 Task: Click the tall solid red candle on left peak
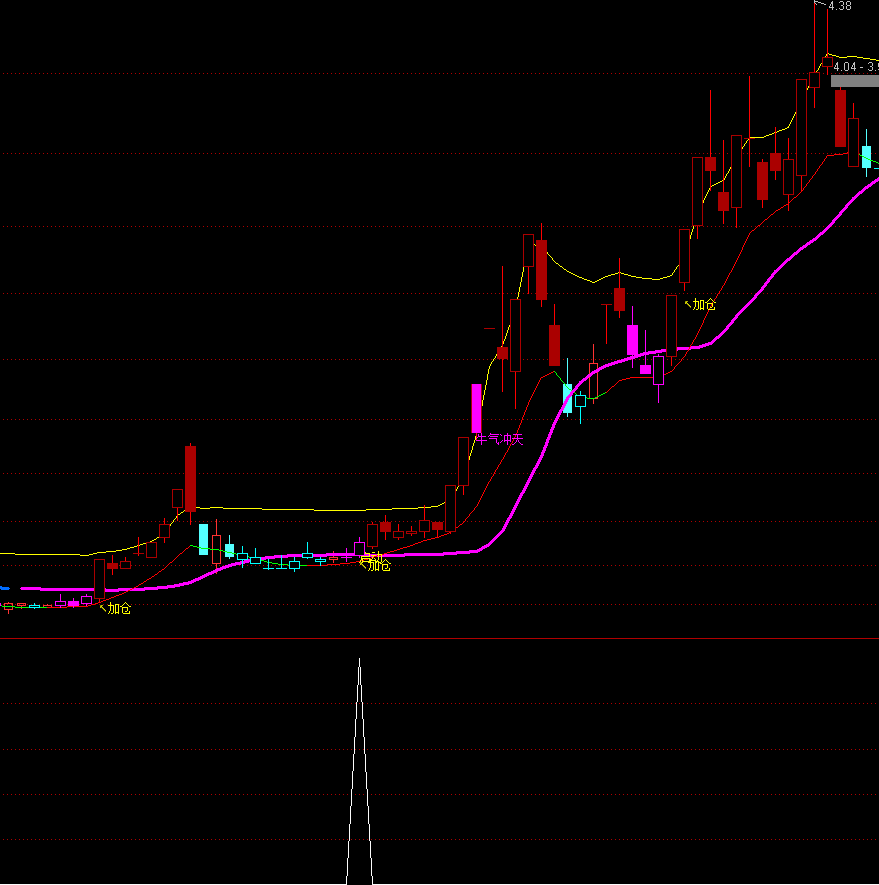coord(190,478)
